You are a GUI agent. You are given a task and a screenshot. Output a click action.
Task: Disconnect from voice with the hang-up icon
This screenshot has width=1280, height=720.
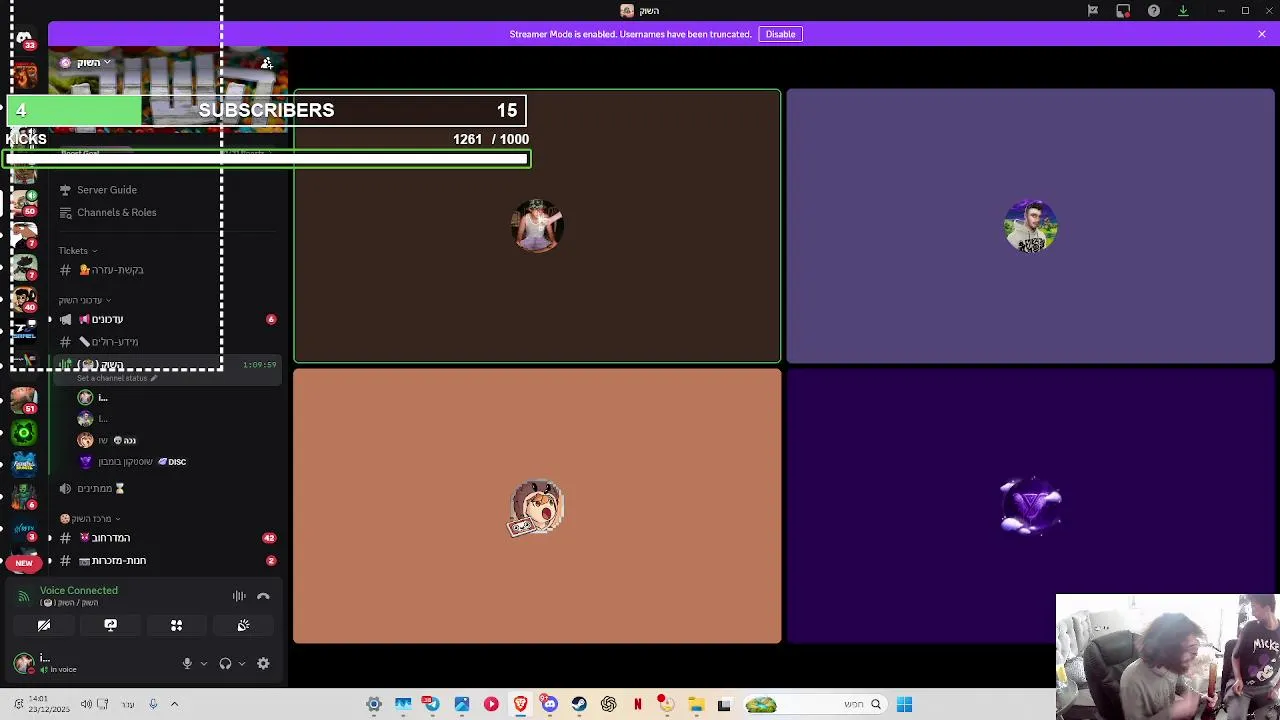click(x=263, y=596)
